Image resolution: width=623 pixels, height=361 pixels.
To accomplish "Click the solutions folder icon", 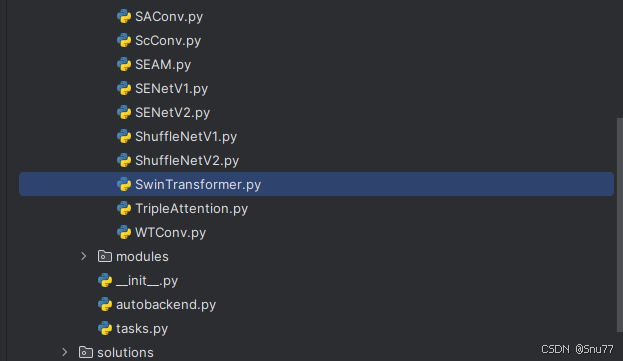I will [x=86, y=352].
